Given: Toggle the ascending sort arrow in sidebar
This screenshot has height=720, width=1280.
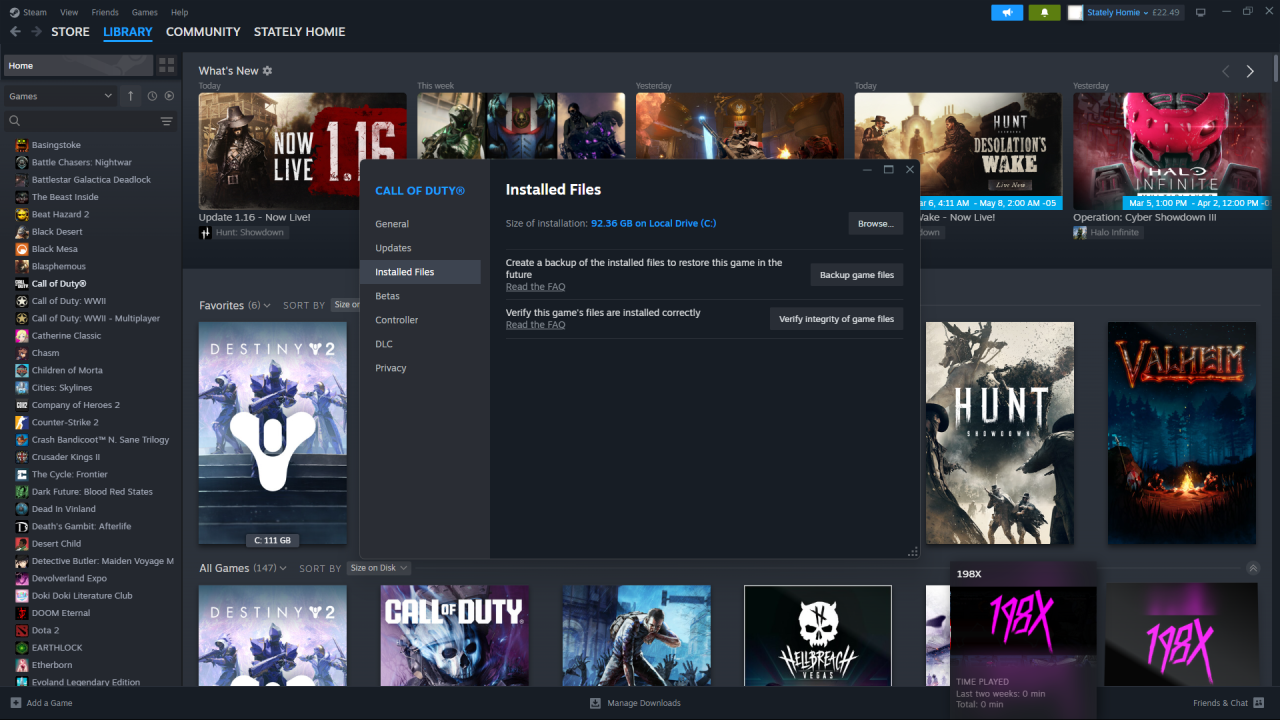Looking at the screenshot, I should click(x=130, y=96).
